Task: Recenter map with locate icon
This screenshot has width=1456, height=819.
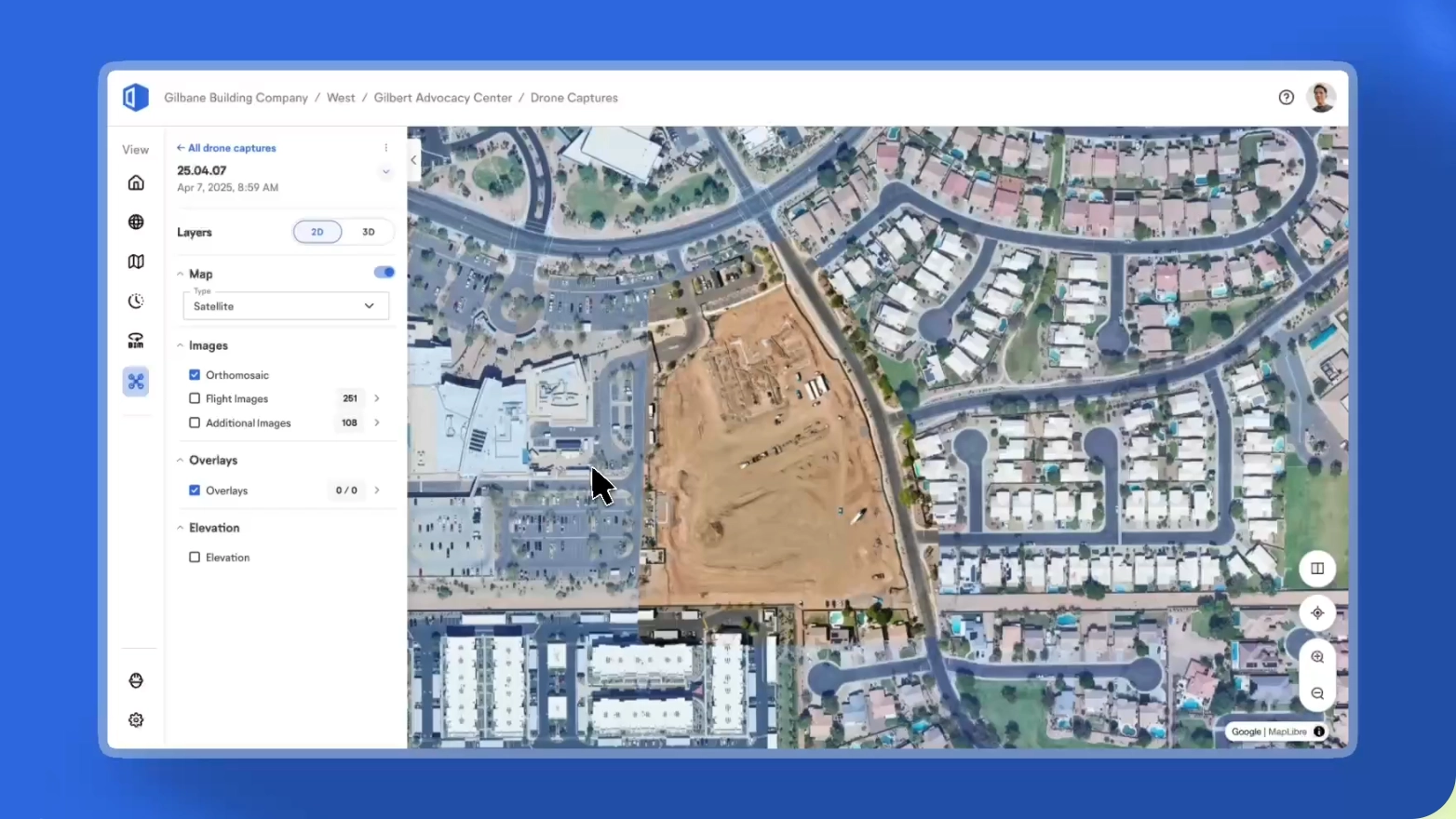Action: point(1317,613)
